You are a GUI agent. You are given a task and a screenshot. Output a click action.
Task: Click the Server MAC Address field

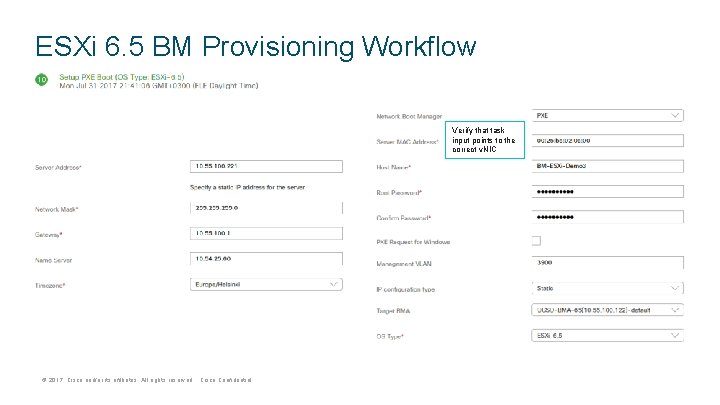point(608,141)
